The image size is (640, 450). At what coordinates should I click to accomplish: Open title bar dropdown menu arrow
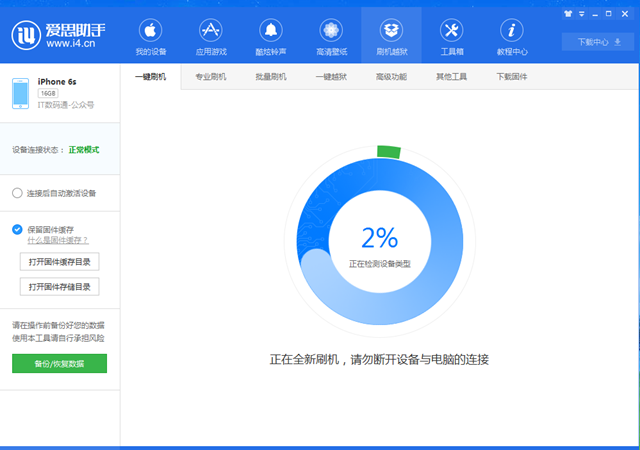pos(581,14)
